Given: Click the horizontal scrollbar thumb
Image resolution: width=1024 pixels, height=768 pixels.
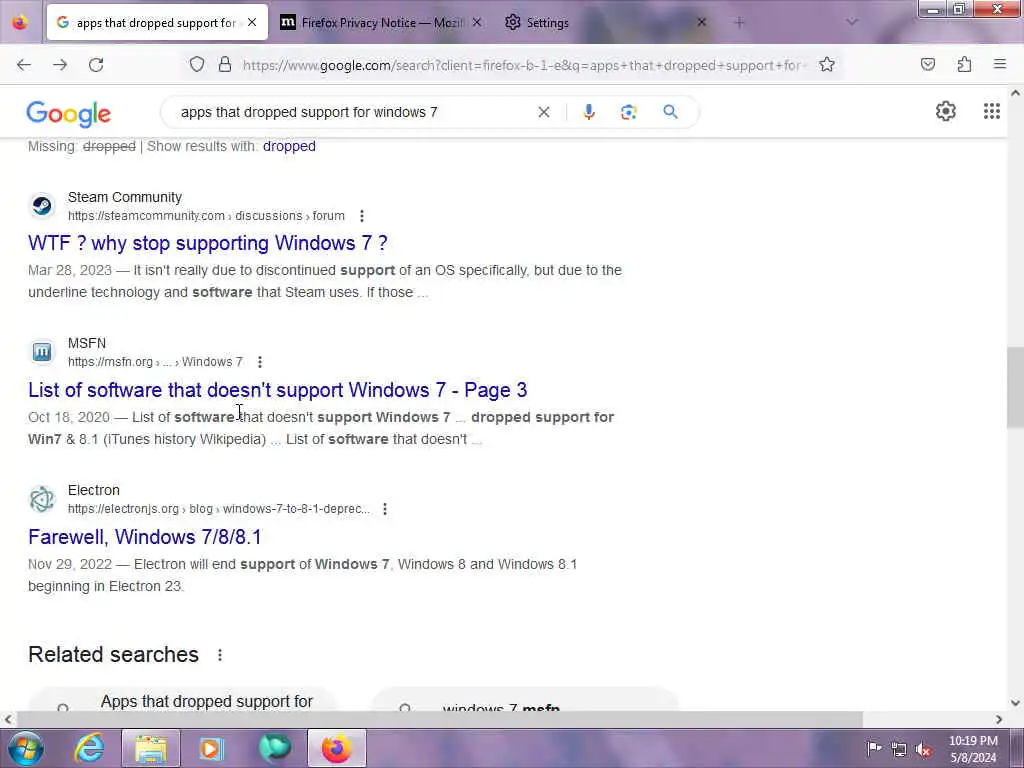Looking at the screenshot, I should pos(440,720).
